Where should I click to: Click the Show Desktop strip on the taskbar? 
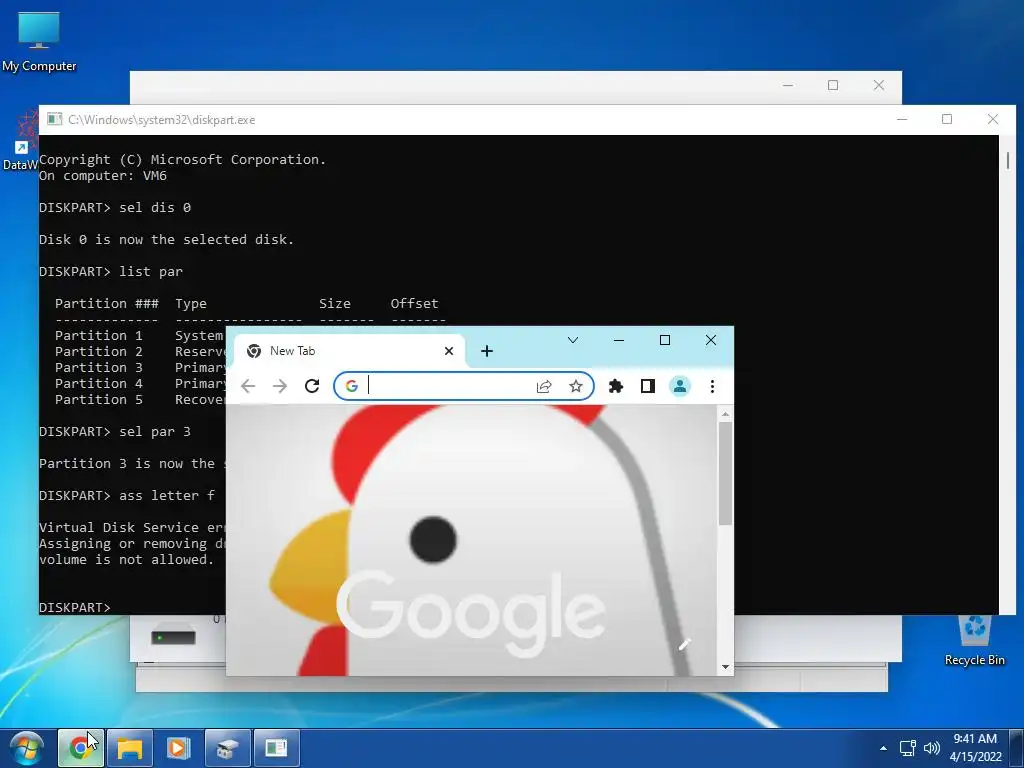pyautogui.click(x=1016, y=748)
